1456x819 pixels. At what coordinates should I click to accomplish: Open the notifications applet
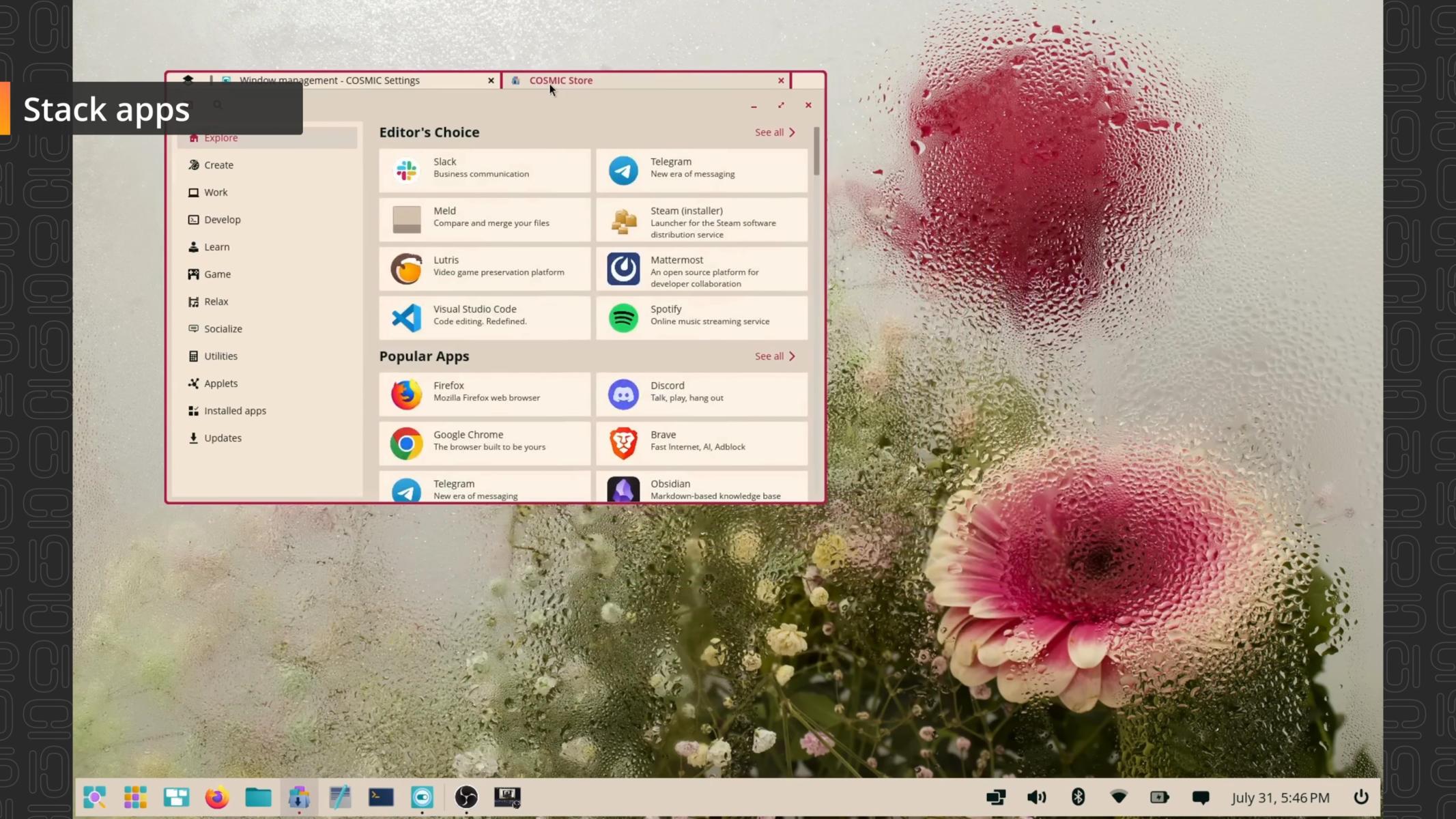coord(1201,797)
